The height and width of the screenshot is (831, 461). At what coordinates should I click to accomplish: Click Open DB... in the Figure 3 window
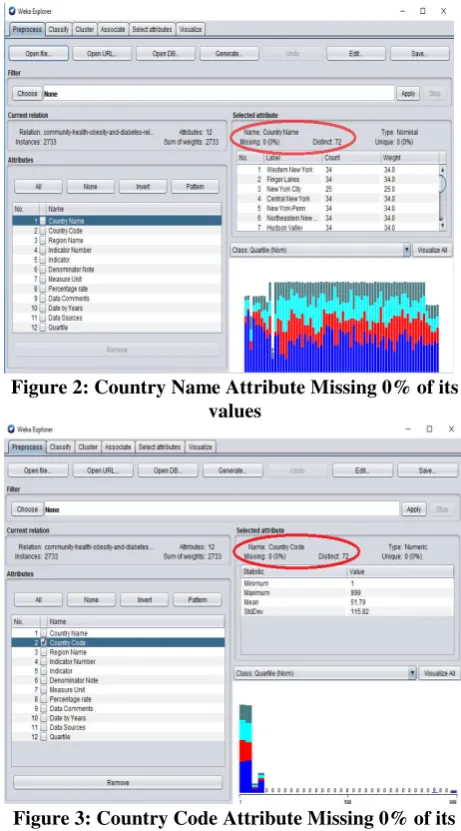pyautogui.click(x=167, y=471)
